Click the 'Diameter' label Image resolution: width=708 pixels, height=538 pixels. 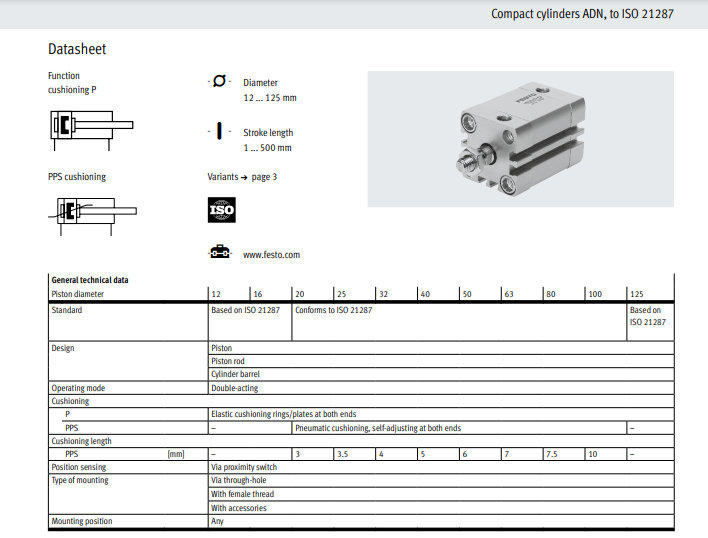[261, 83]
